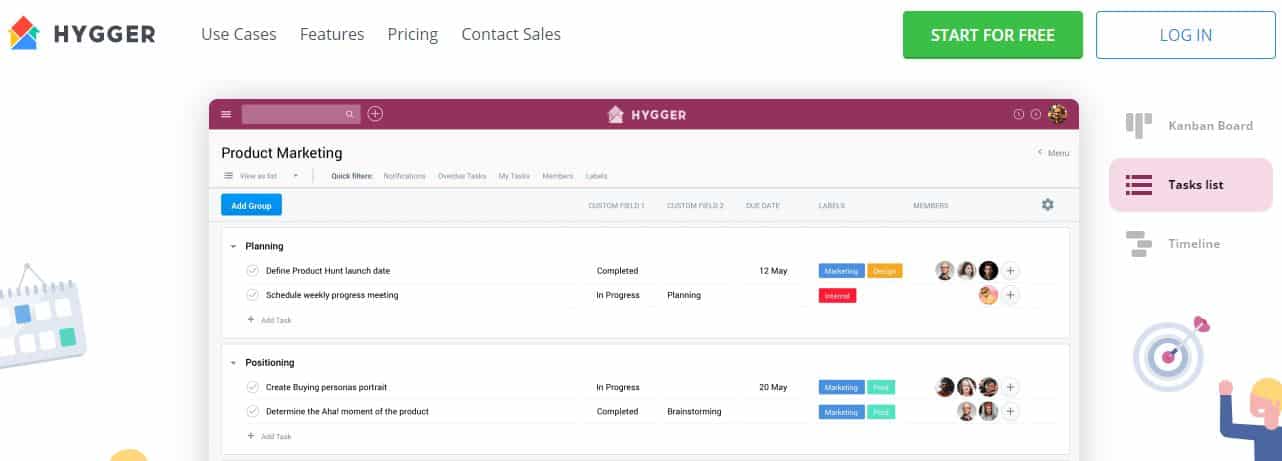Screen dimensions: 1282x461
Task: Add member to Determine the Aha! moment task
Action: [1010, 411]
